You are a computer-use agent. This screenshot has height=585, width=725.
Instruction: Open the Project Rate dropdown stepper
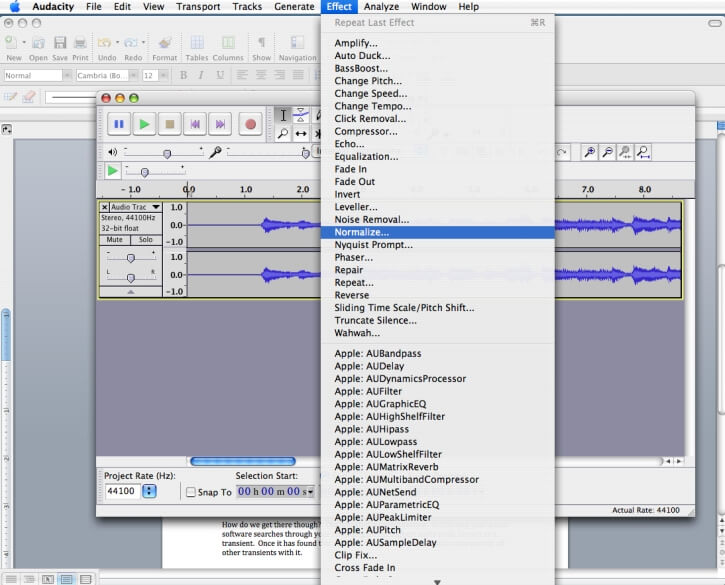point(149,491)
